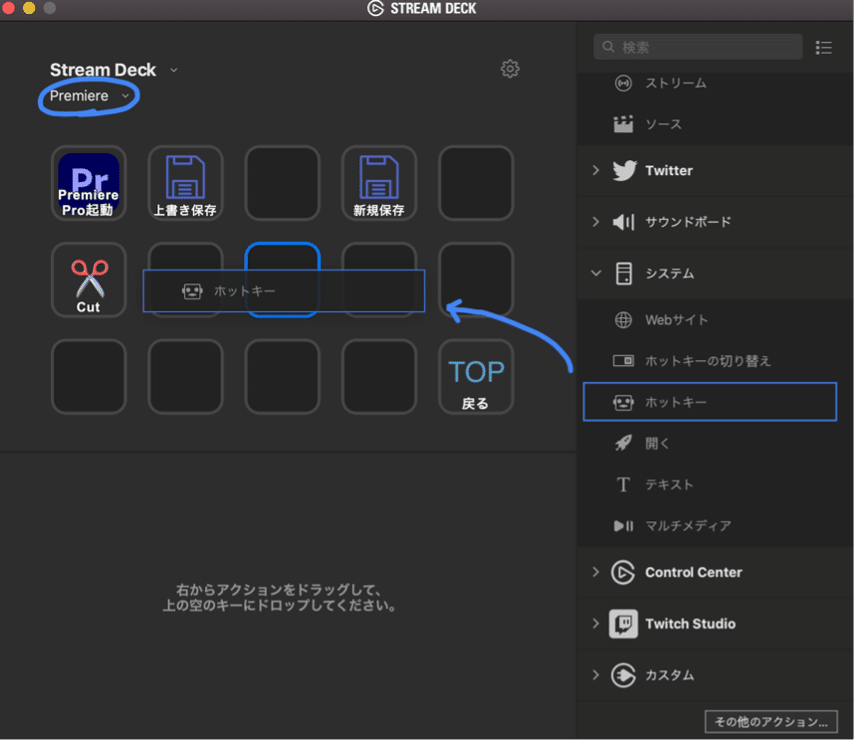Screen dimensions: 858x742
Task: Select the highlighted empty middle-row key
Action: point(282,280)
